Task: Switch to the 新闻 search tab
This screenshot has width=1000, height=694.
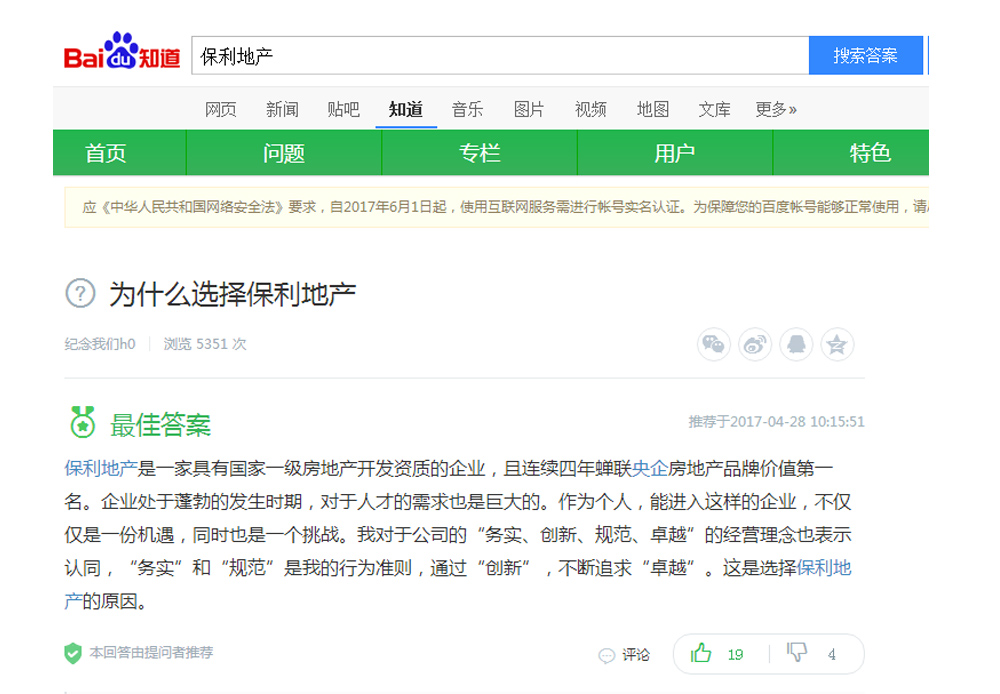Action: pos(282,110)
